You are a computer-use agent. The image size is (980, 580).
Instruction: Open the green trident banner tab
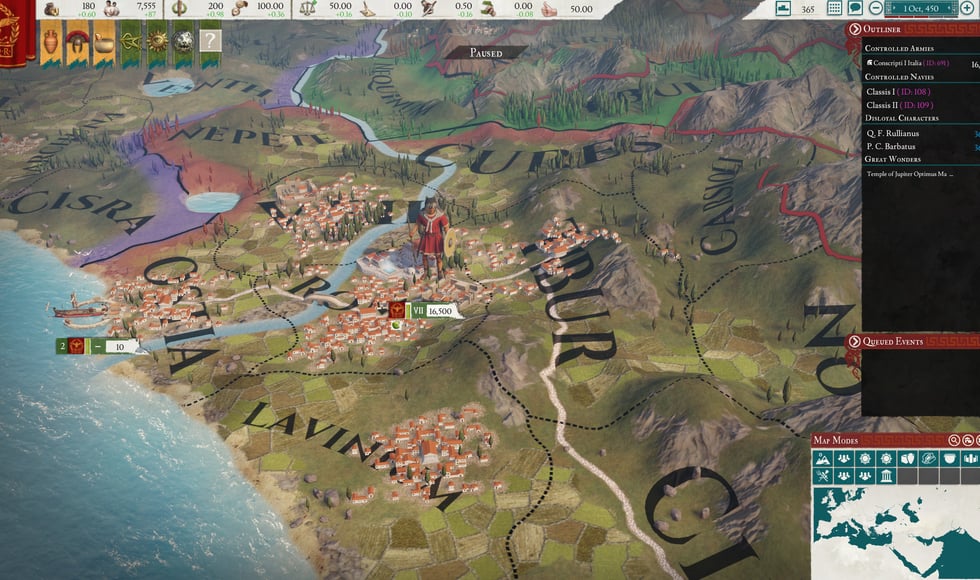pos(131,42)
